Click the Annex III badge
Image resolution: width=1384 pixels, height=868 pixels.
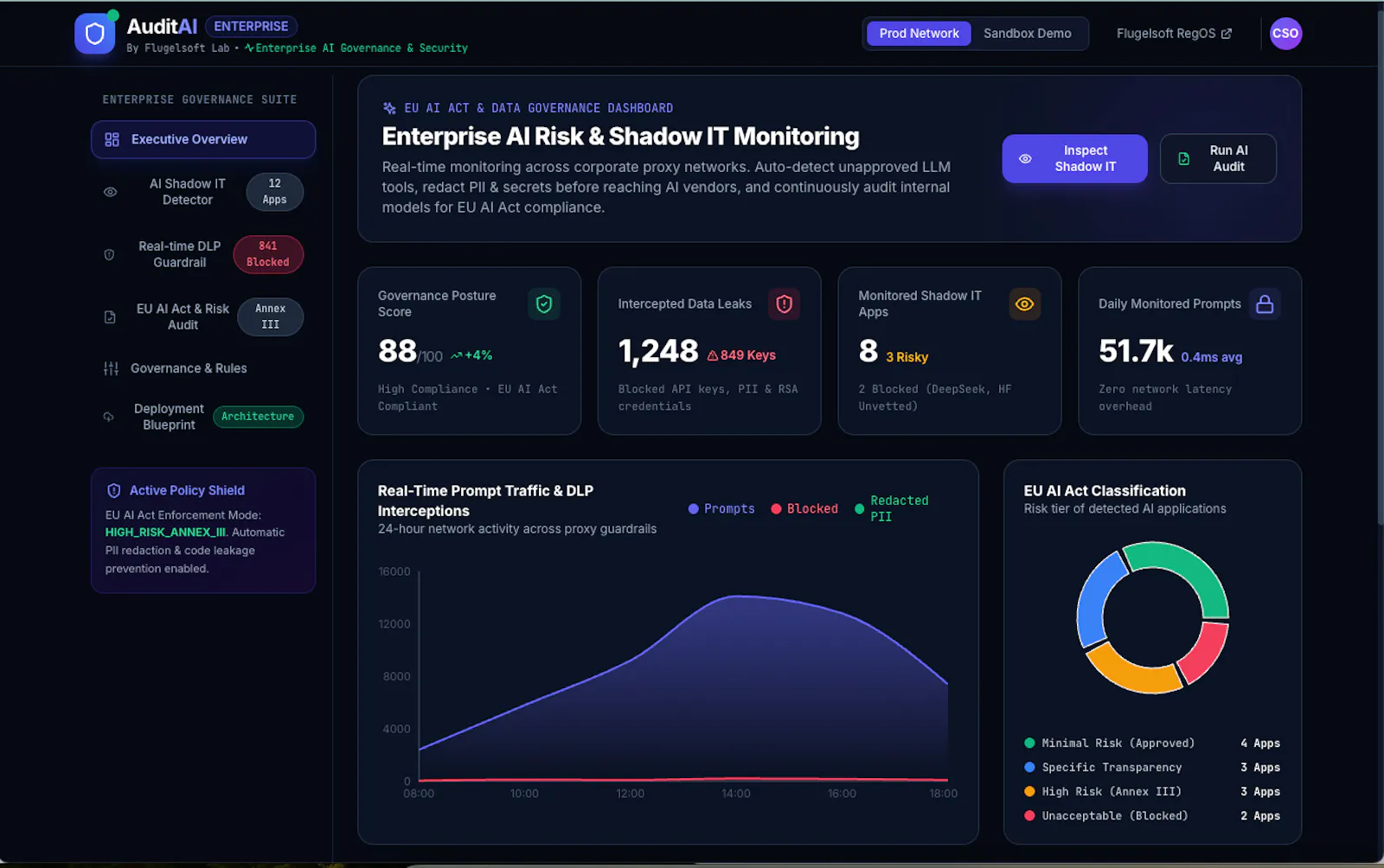[x=270, y=316]
